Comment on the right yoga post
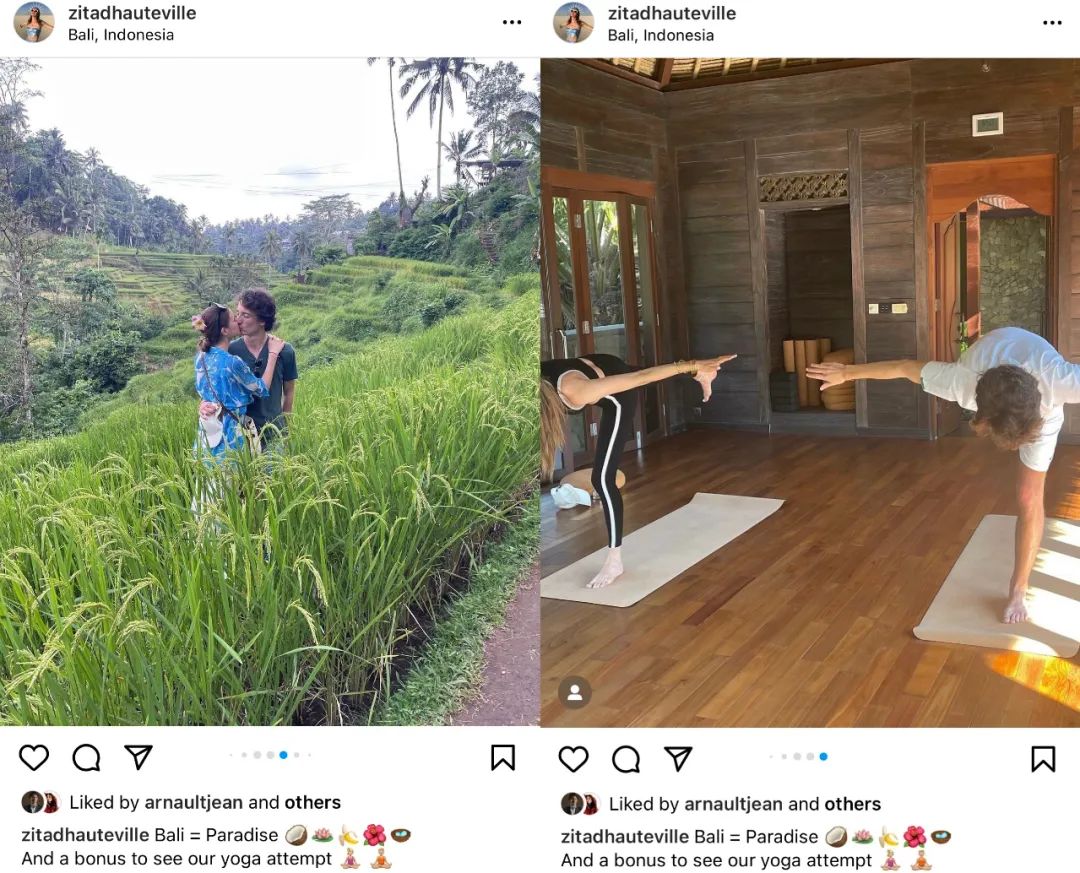 pos(626,759)
